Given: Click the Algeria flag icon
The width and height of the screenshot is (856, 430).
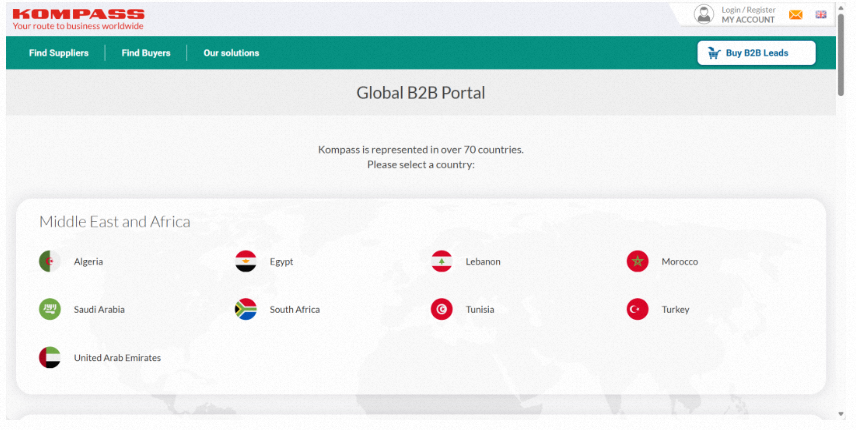Looking at the screenshot, I should 49,262.
